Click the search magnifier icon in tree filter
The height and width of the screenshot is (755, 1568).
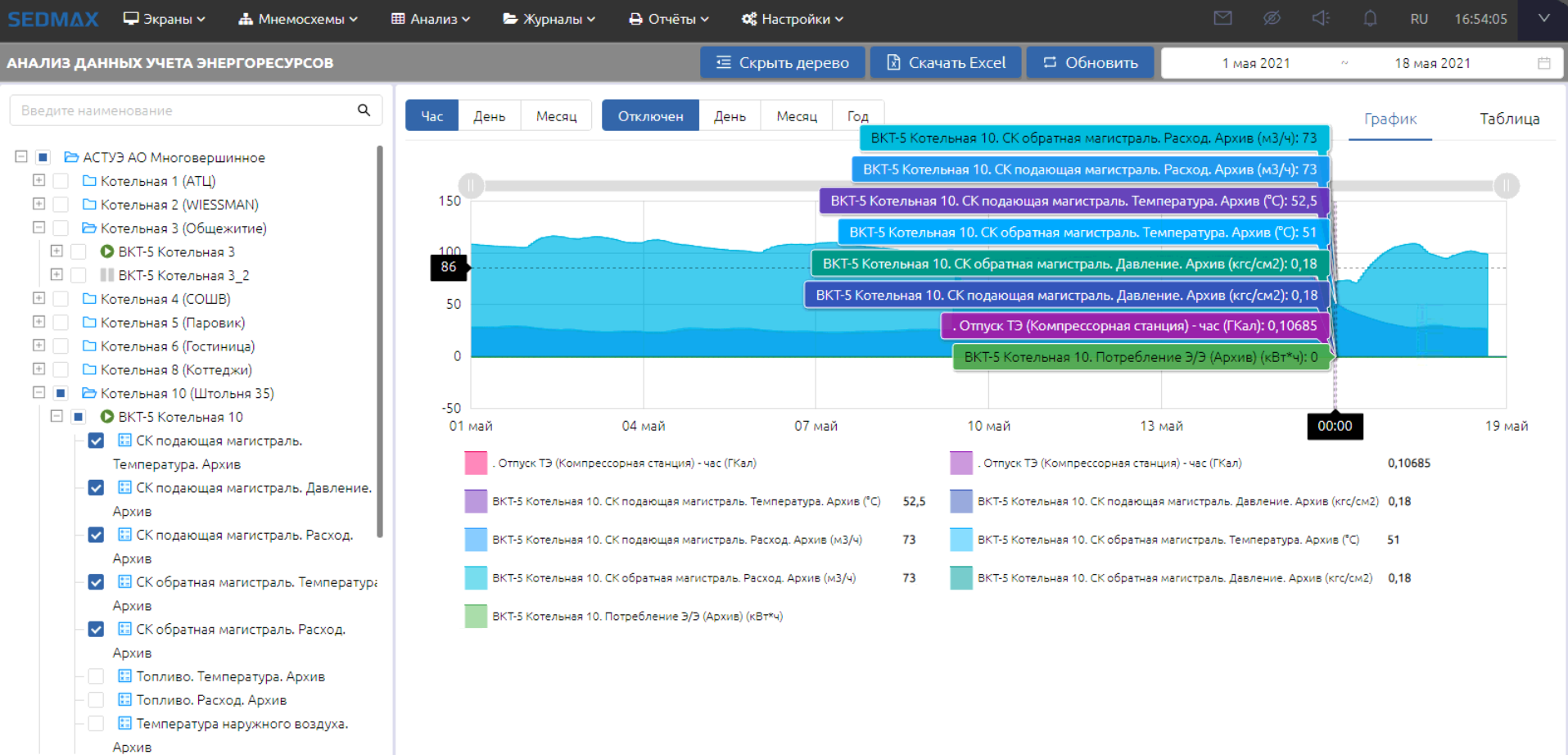364,110
